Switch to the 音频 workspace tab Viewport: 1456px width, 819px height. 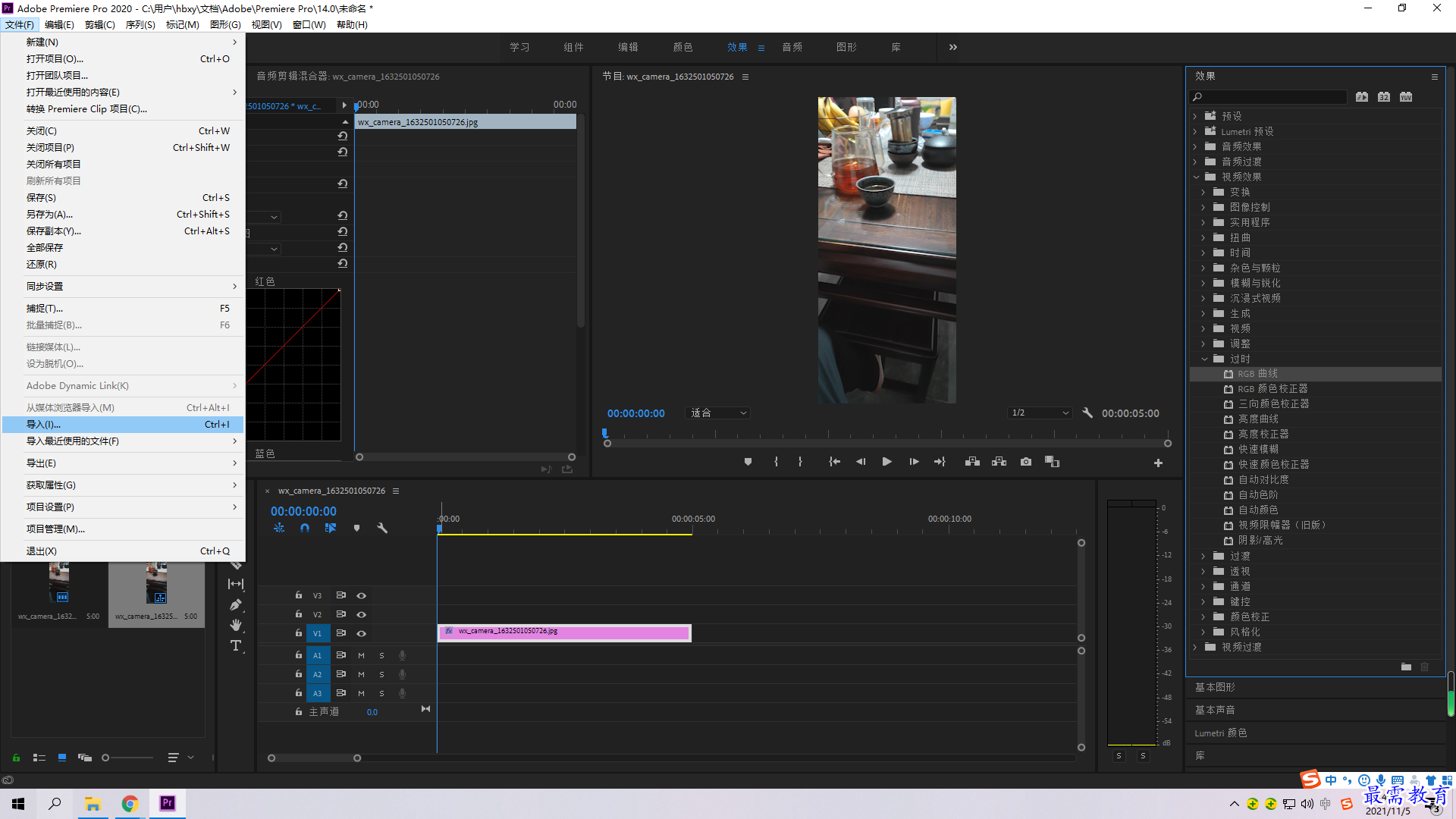click(792, 47)
